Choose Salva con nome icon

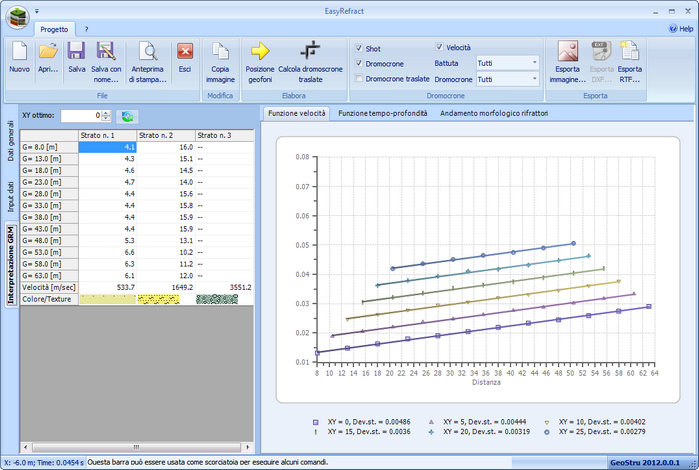coord(106,51)
